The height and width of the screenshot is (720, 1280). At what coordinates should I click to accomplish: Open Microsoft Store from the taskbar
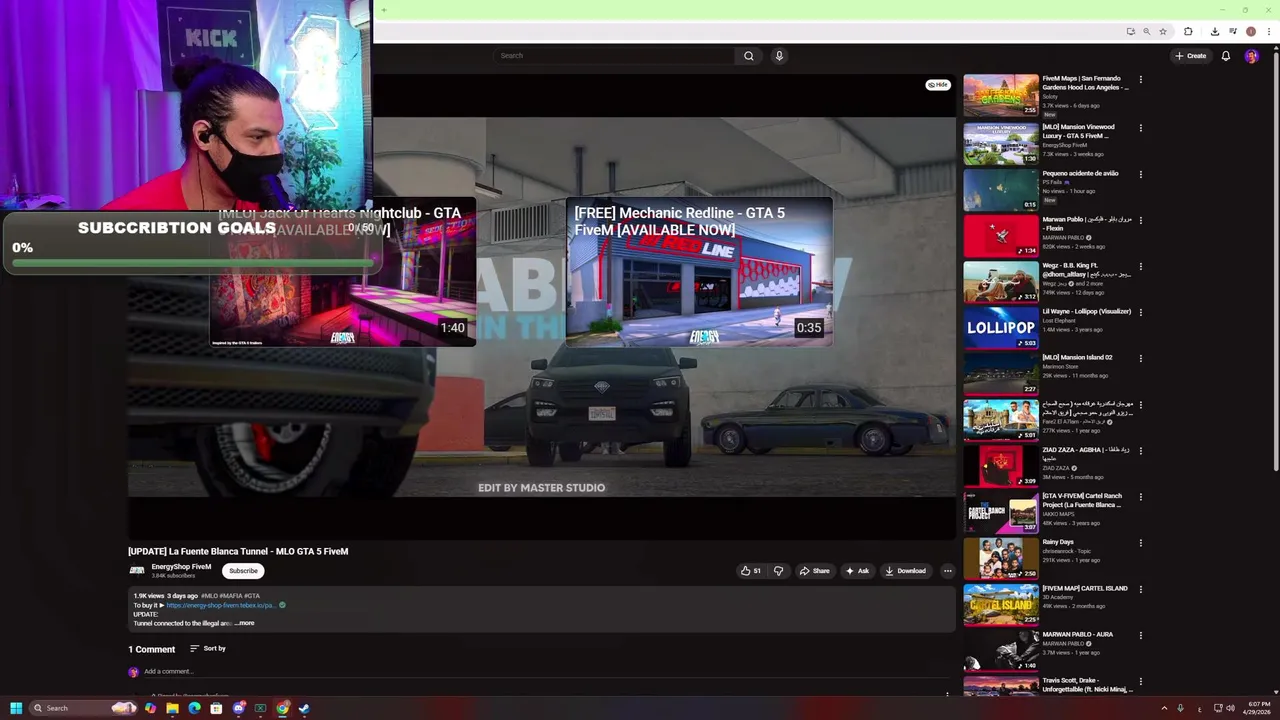pyautogui.click(x=216, y=708)
